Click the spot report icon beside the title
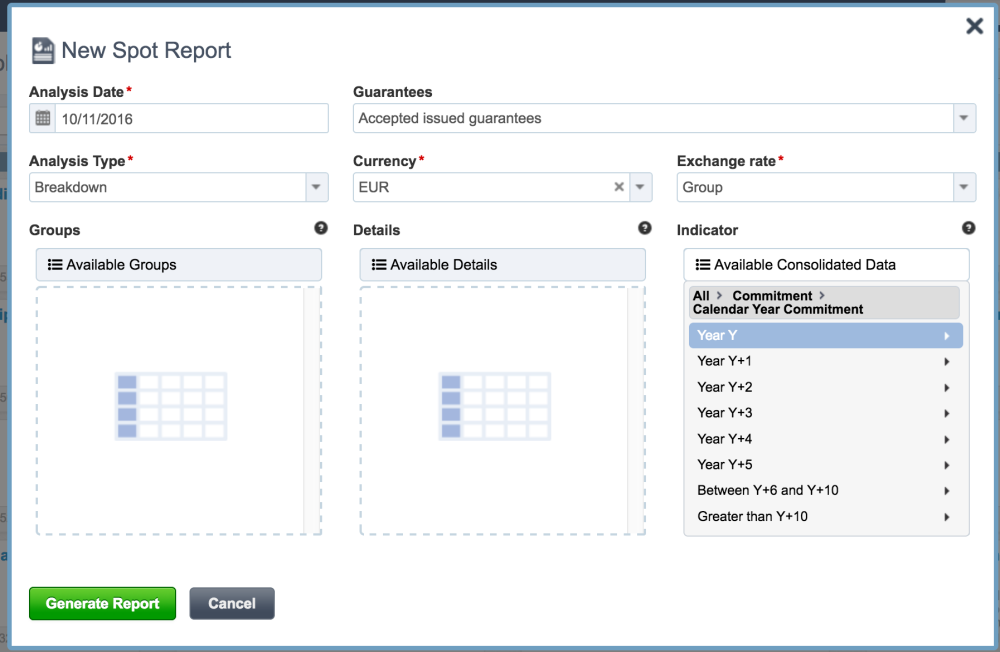Screen dimensions: 1000x652 coord(43,50)
